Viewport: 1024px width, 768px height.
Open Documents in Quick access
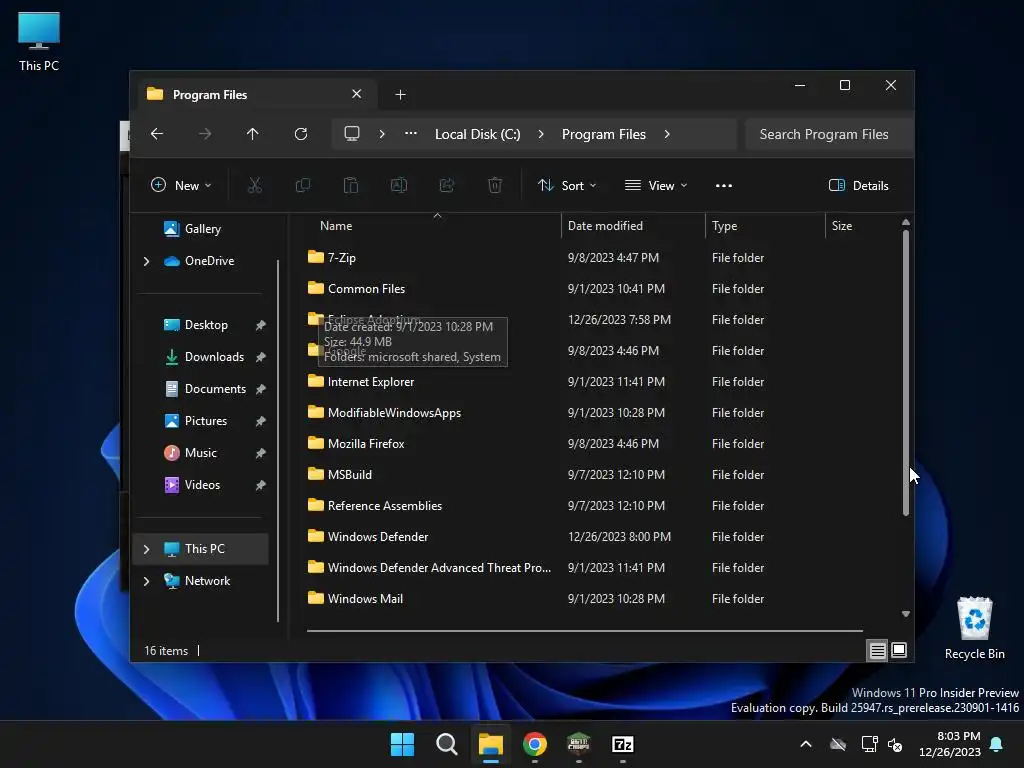(x=215, y=389)
